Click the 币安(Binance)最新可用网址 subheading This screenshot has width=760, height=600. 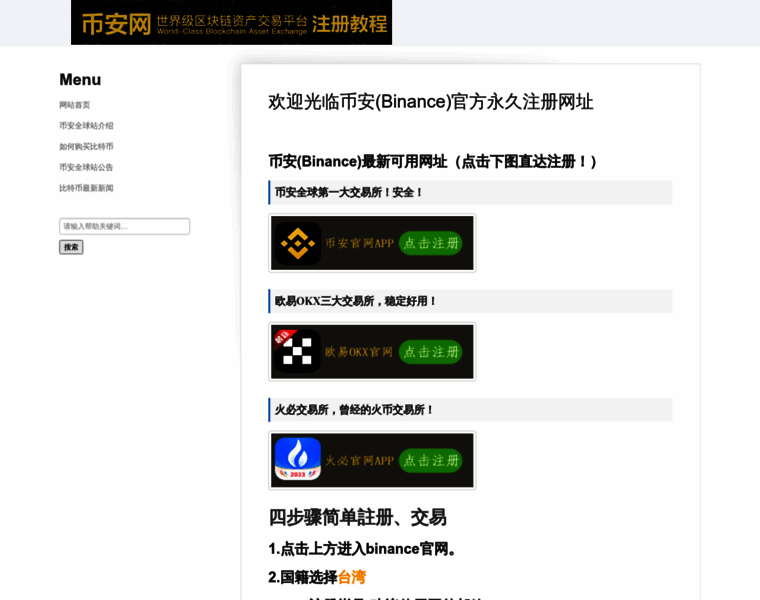coord(432,161)
